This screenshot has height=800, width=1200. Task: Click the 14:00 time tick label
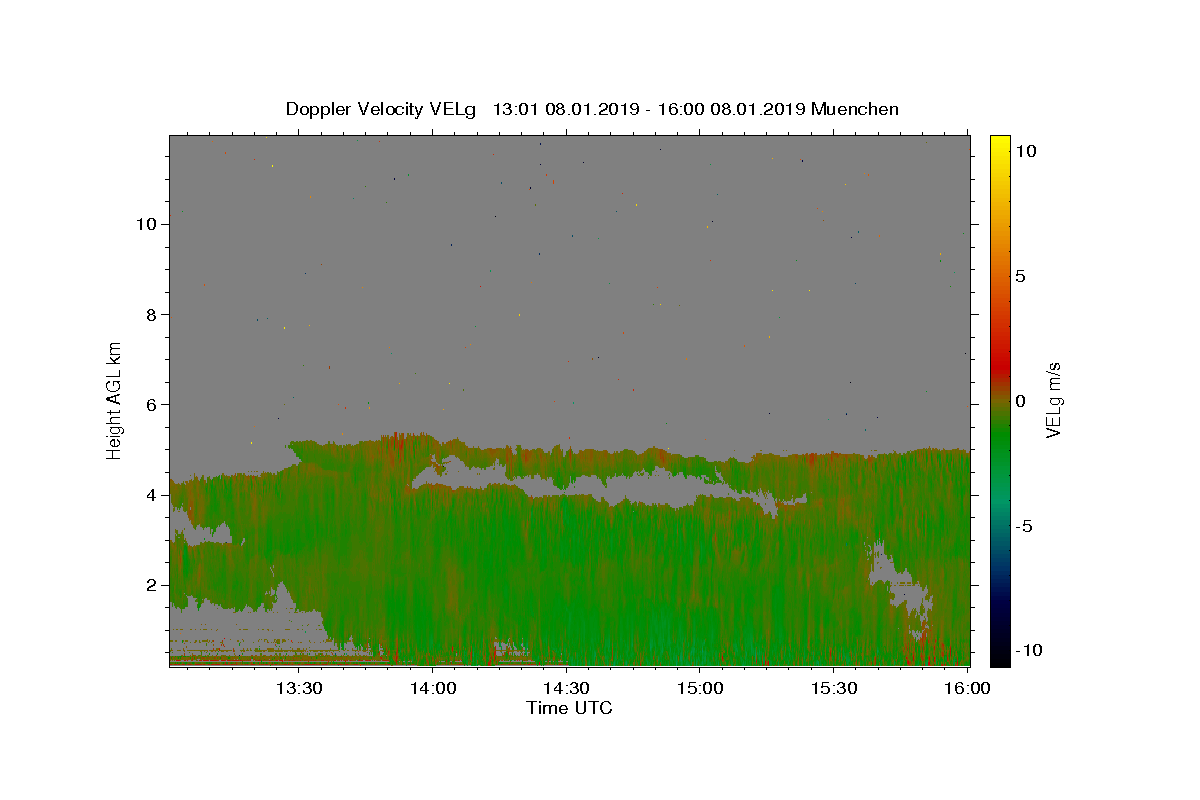coord(432,688)
